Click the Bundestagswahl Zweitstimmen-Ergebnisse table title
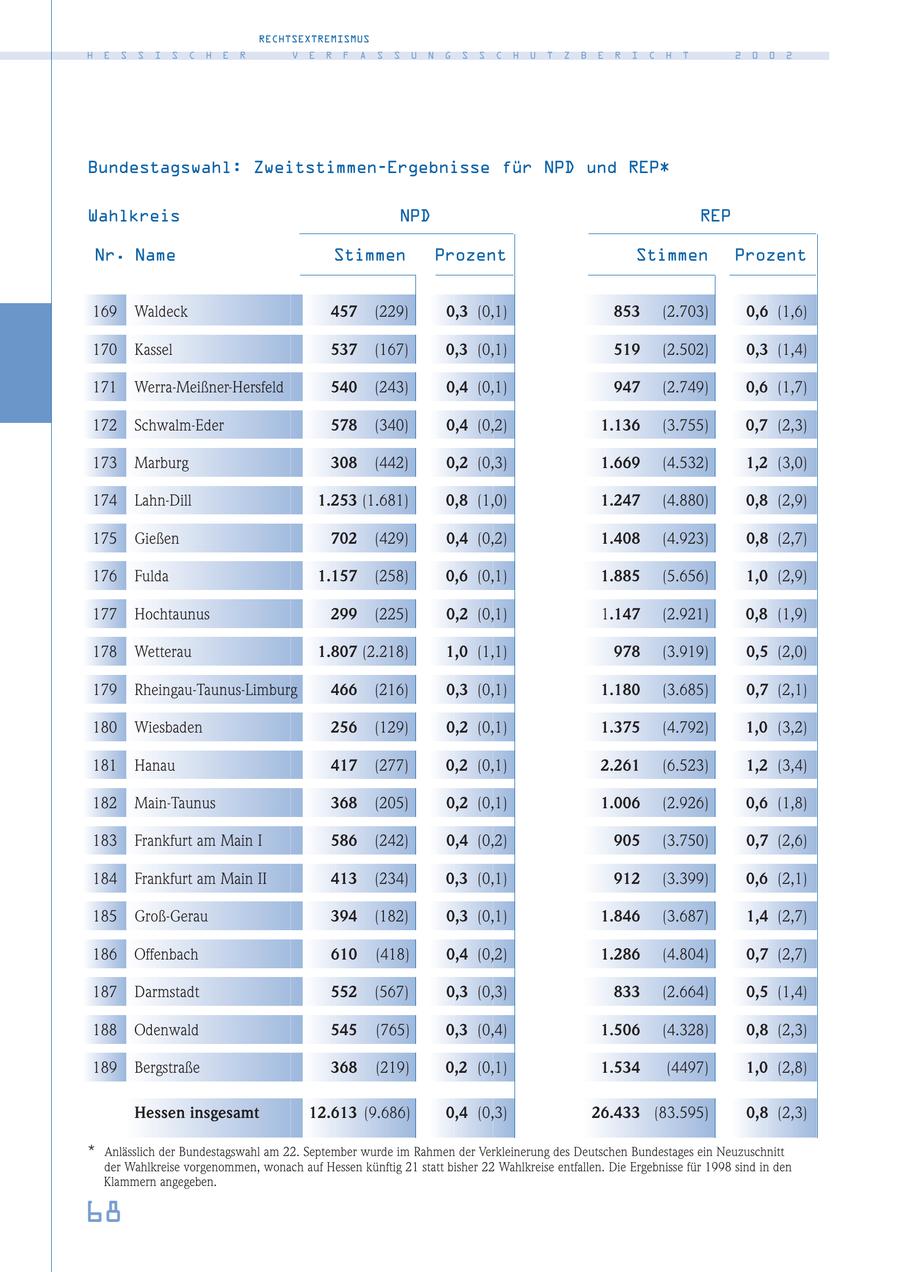This screenshot has height=1272, width=900. tap(378, 167)
